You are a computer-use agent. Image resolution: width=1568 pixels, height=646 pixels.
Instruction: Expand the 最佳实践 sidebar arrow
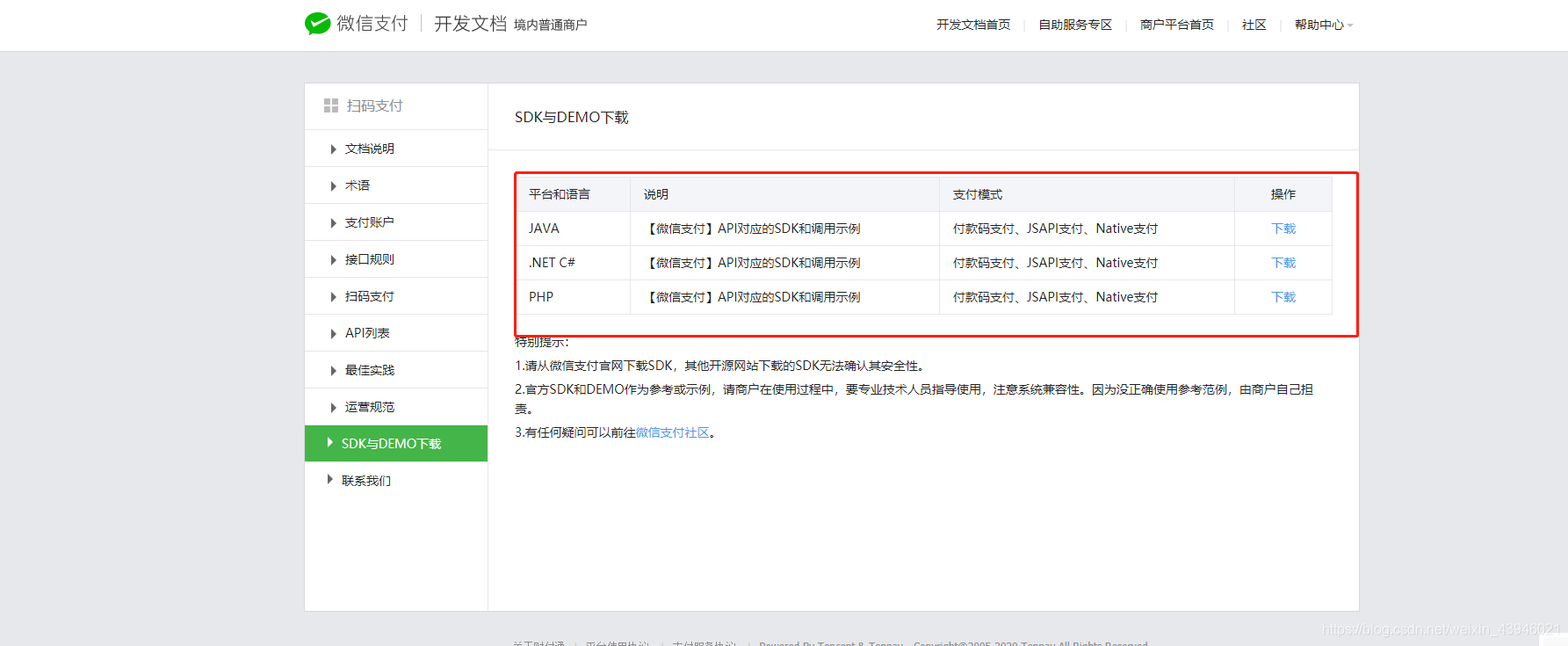pyautogui.click(x=333, y=371)
